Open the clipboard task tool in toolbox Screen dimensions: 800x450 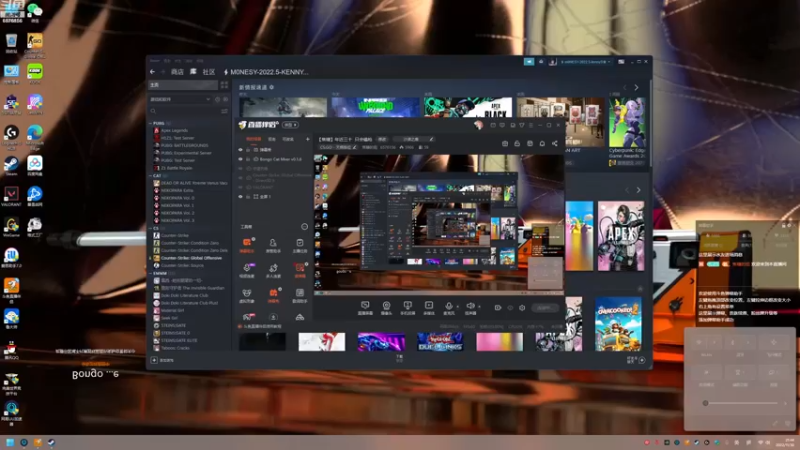[299, 245]
